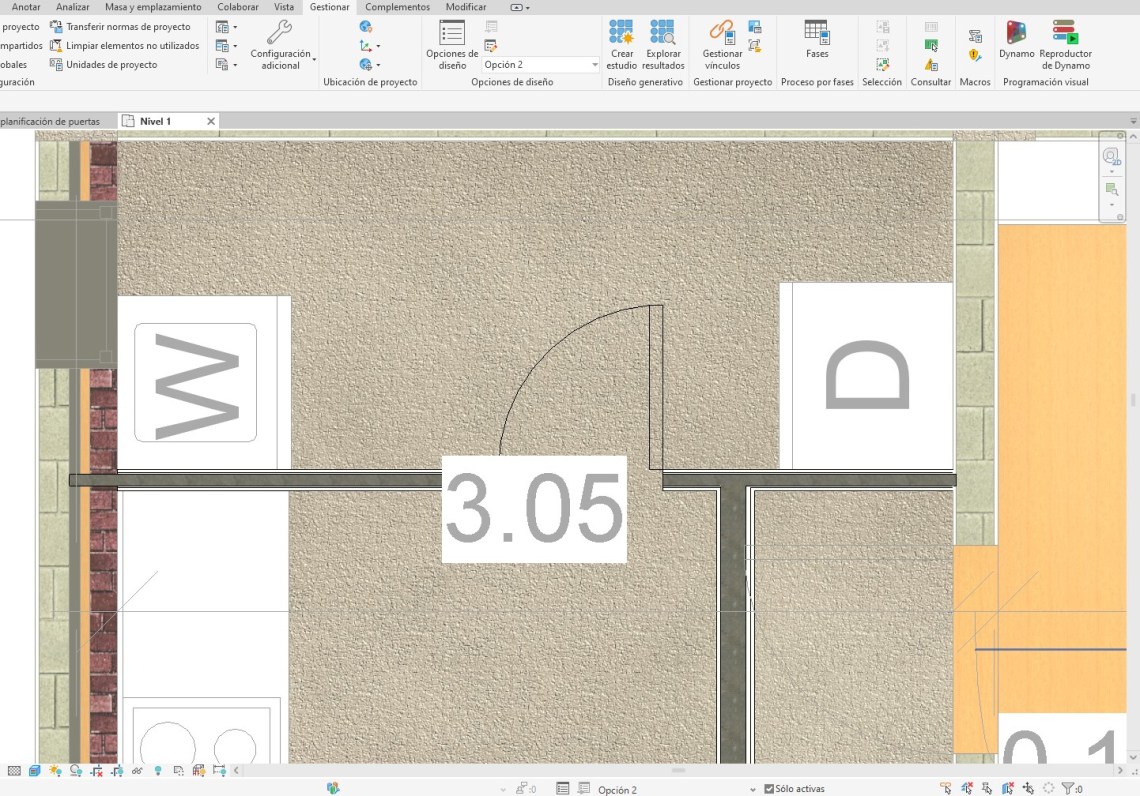Expand the Opción 2 dropdown in ribbon

(594, 64)
